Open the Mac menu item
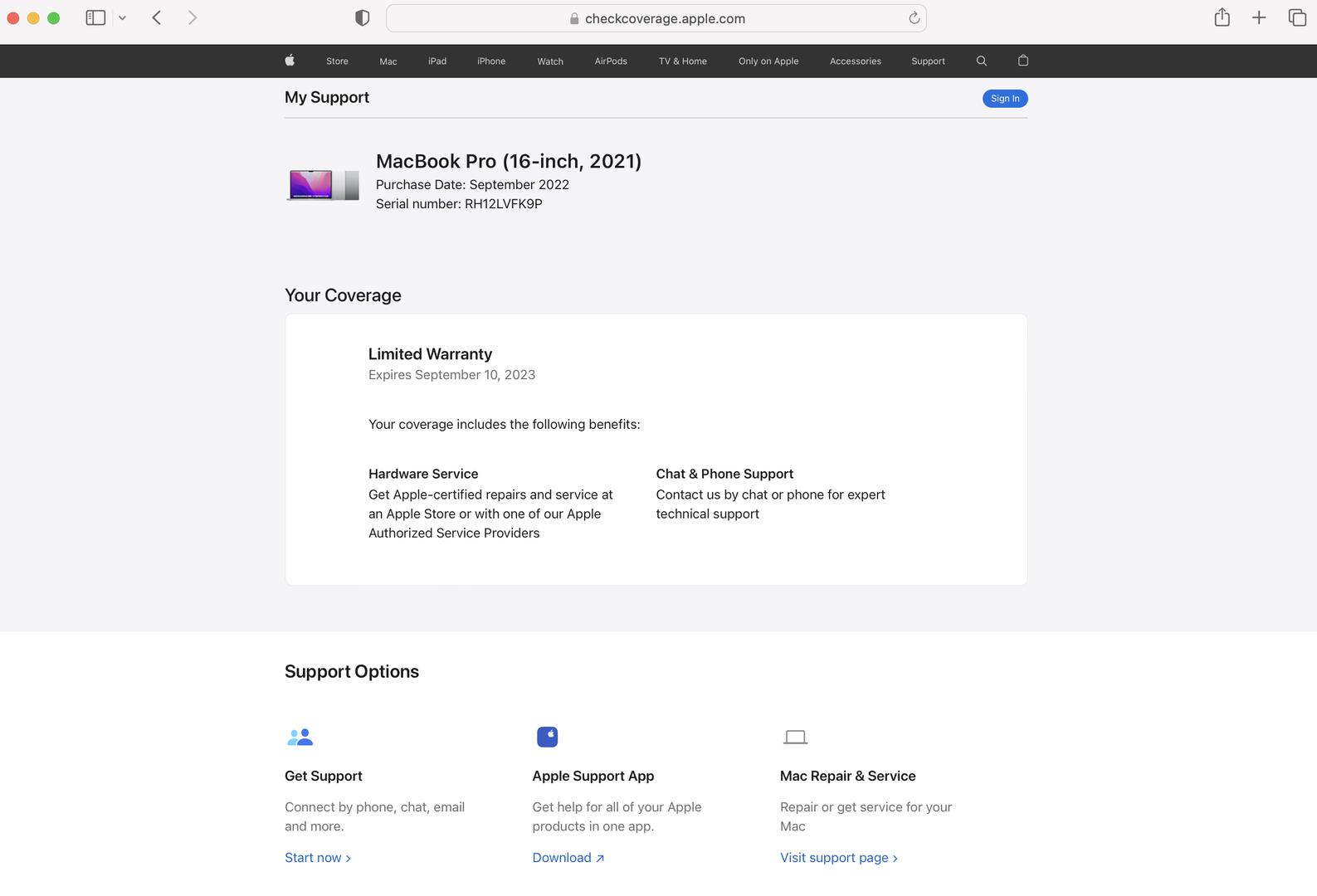Viewport: 1317px width, 896px height. pyautogui.click(x=388, y=61)
